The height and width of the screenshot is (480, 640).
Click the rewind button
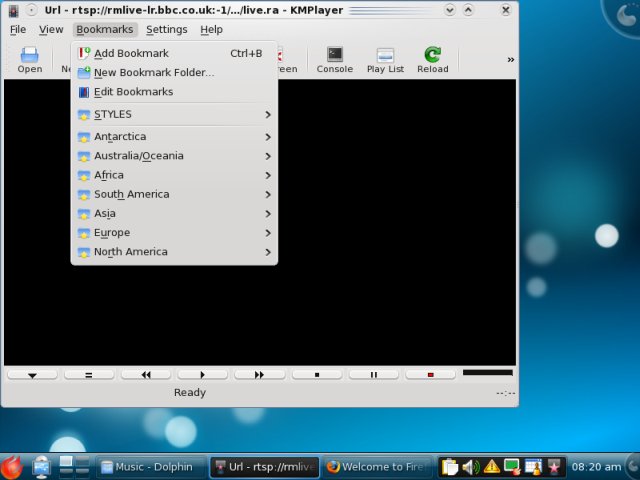[146, 375]
